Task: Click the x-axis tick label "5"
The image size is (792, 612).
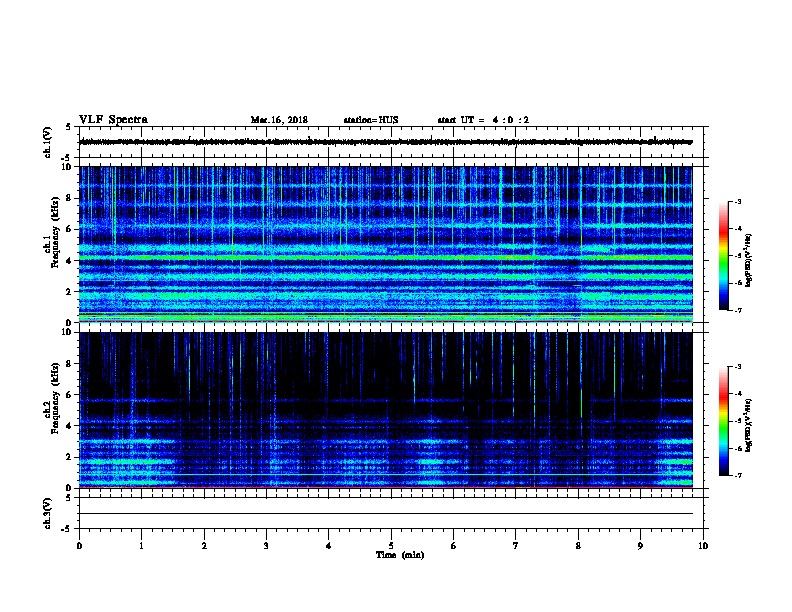Action: point(391,546)
